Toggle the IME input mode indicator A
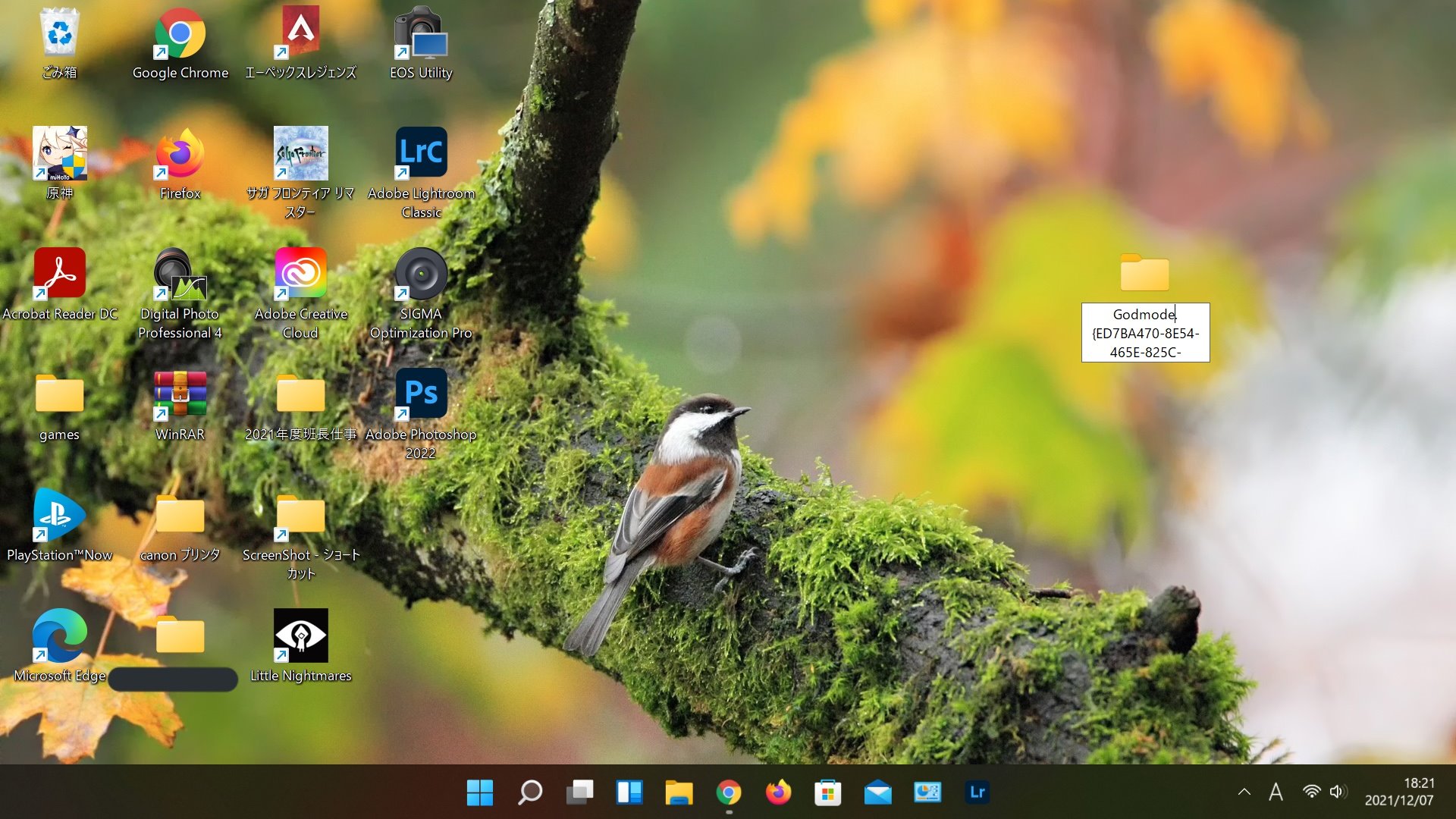Viewport: 1456px width, 819px height. coord(1276,792)
